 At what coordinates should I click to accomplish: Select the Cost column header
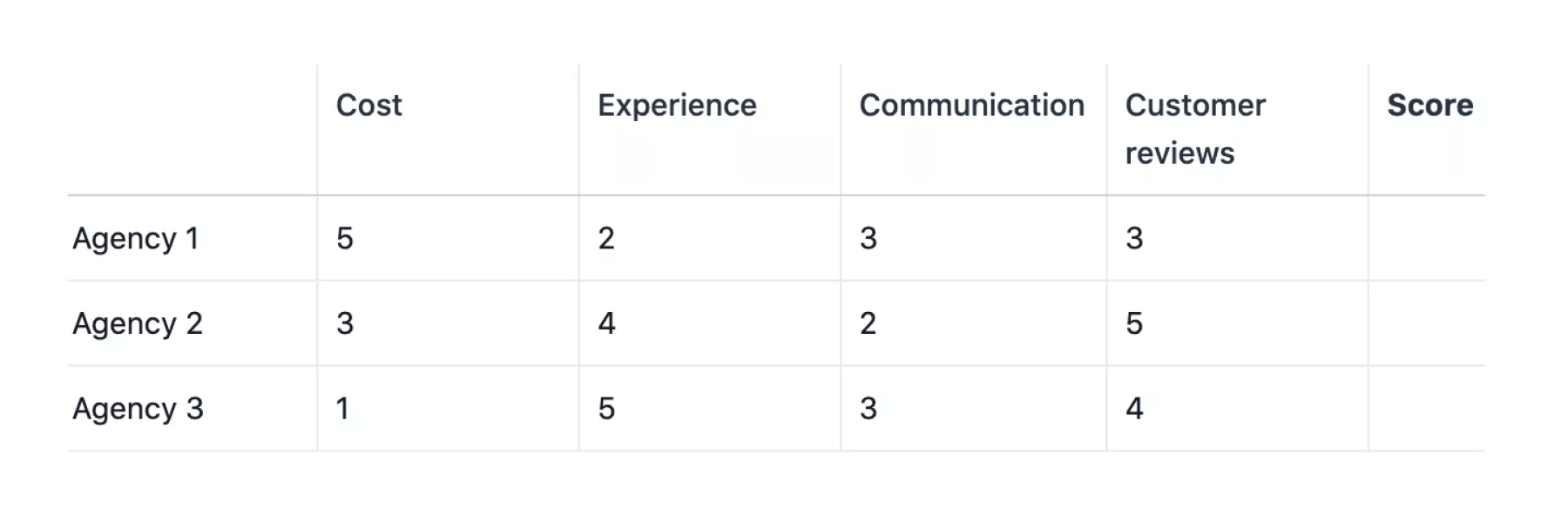point(368,105)
